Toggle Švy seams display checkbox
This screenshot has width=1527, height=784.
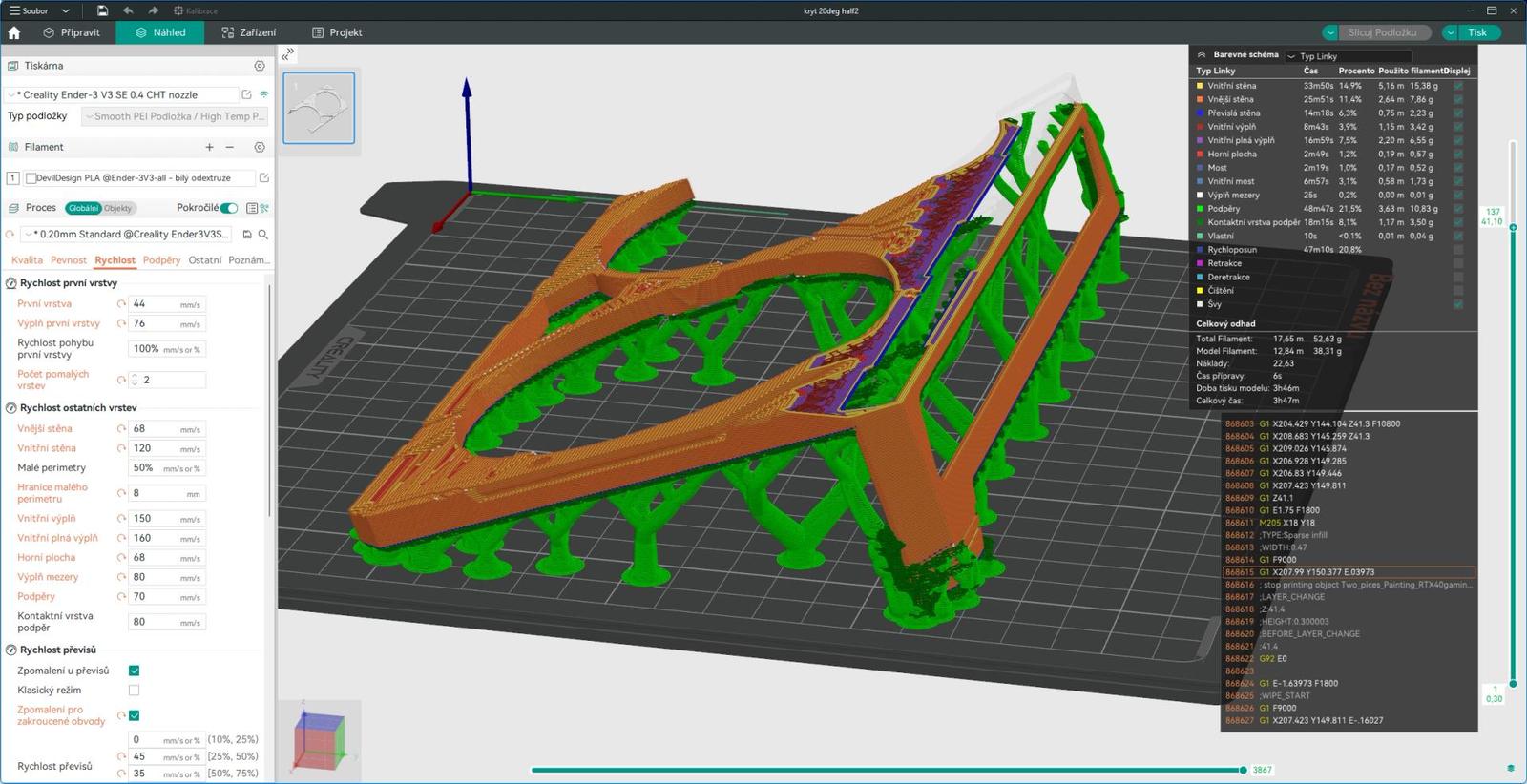pyautogui.click(x=1458, y=304)
